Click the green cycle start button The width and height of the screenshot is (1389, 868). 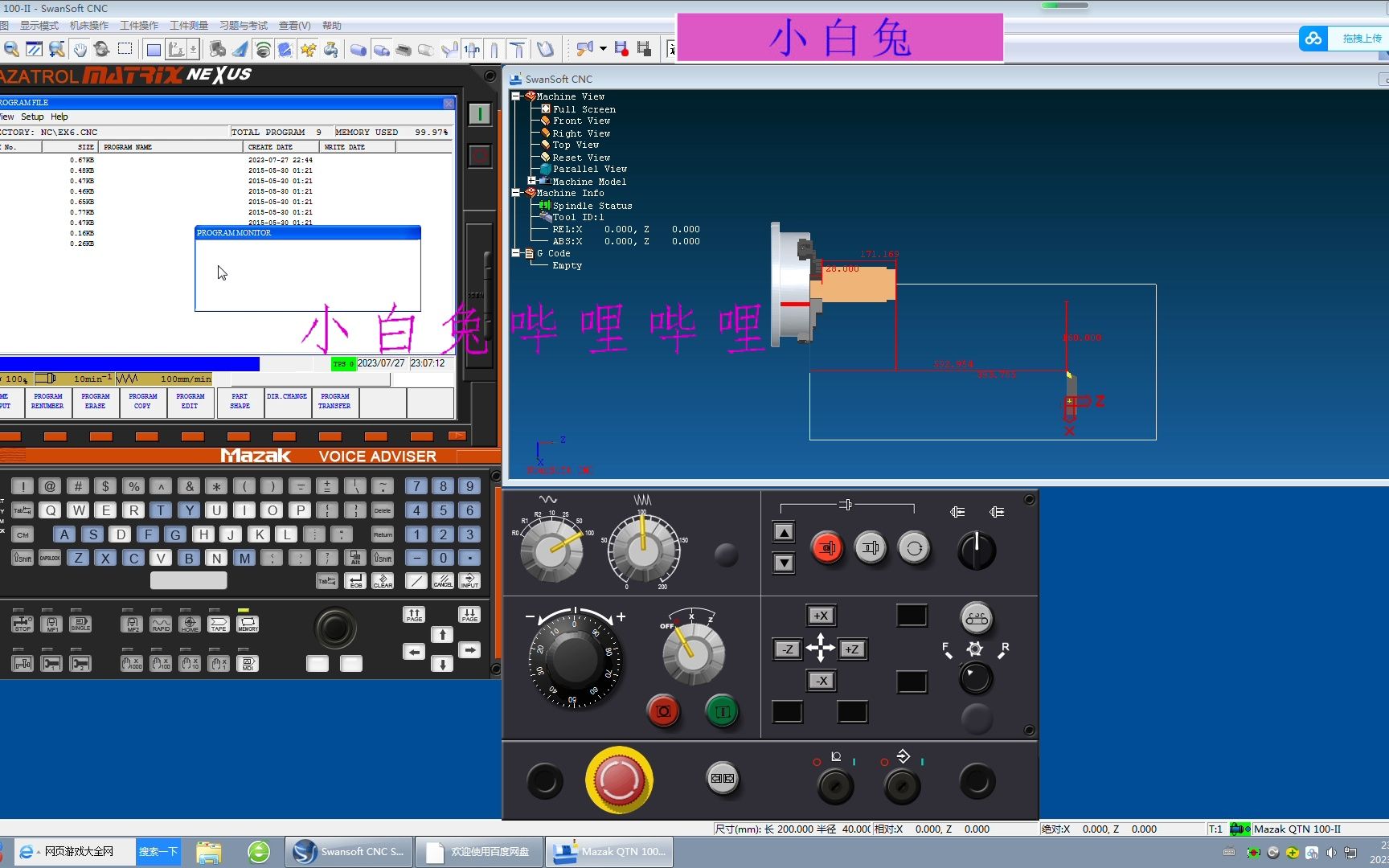tap(722, 711)
